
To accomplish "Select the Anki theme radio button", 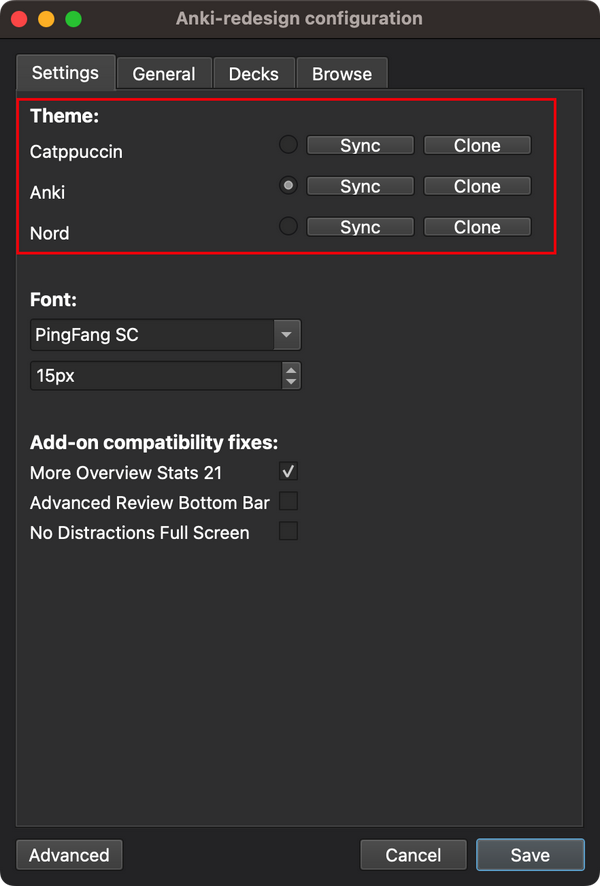I will point(288,186).
